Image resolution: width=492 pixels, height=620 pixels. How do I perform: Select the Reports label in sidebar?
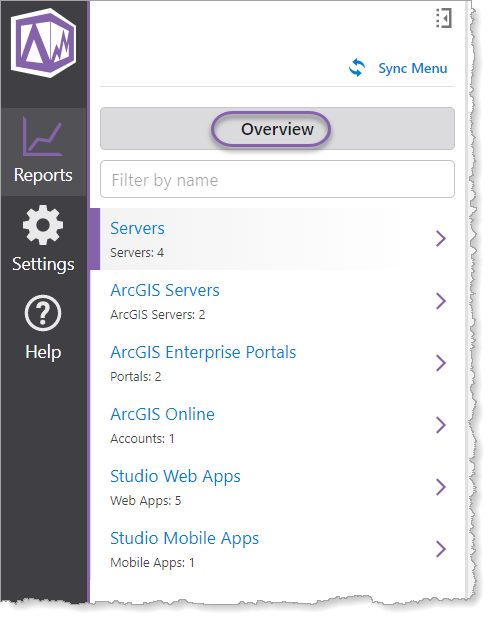(43, 175)
